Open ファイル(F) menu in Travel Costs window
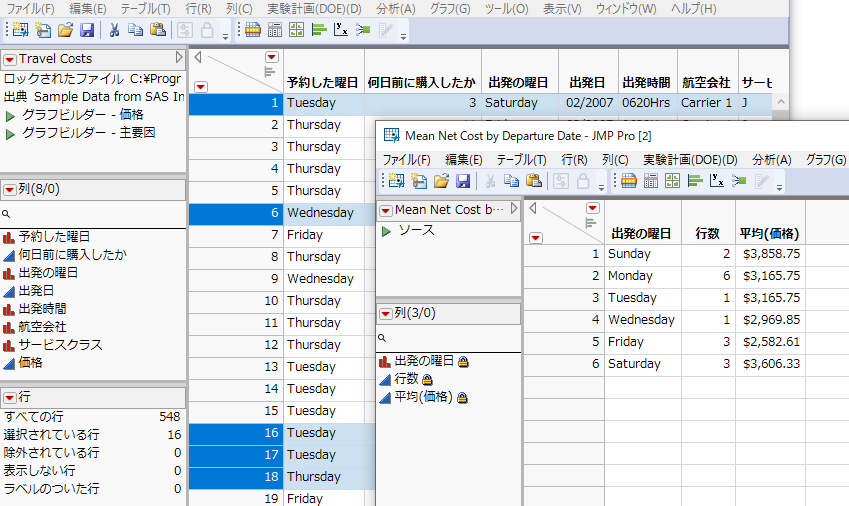Viewport: 849px width, 506px height. 30,9
